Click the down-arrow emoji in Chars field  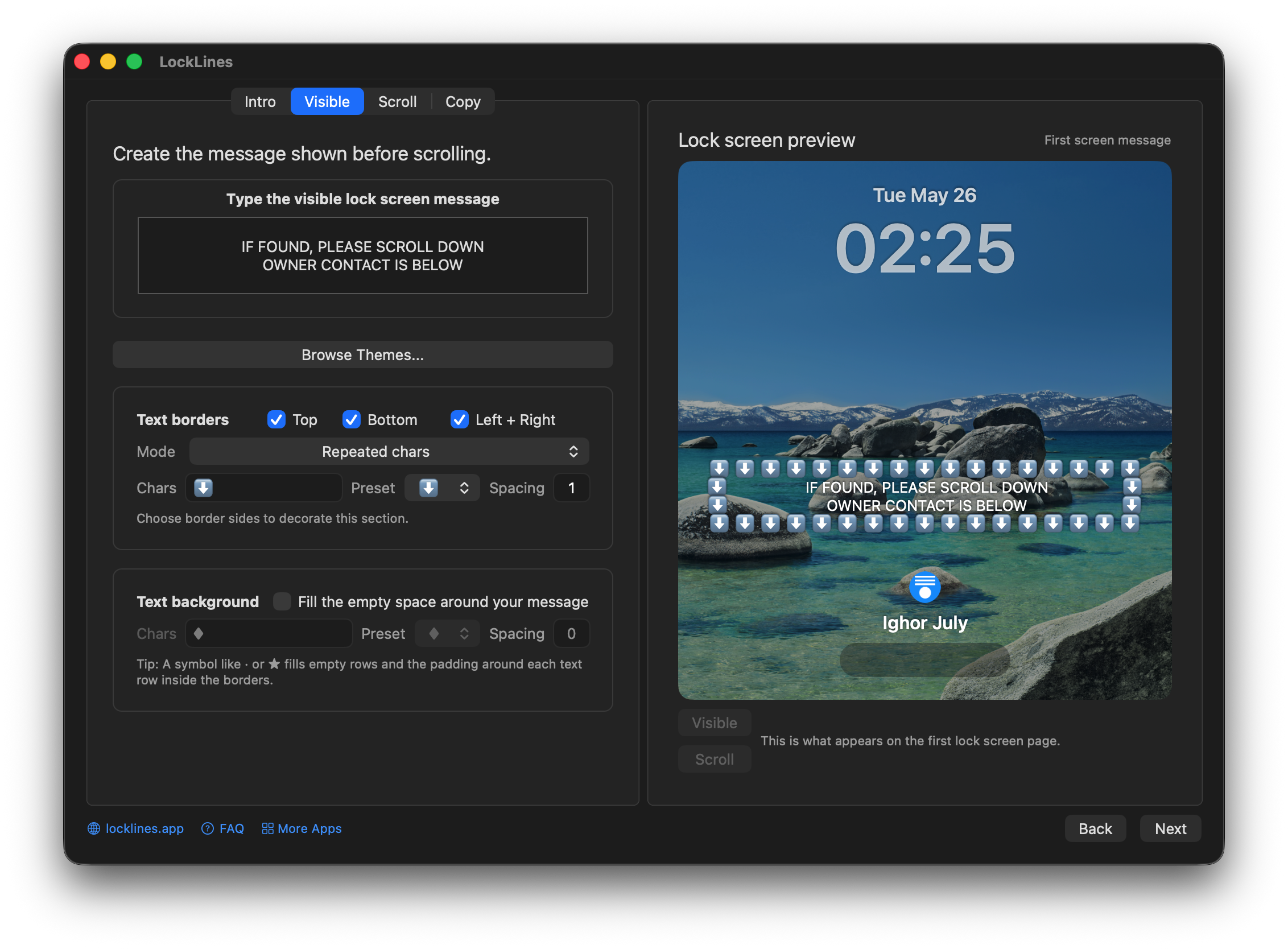click(x=203, y=488)
